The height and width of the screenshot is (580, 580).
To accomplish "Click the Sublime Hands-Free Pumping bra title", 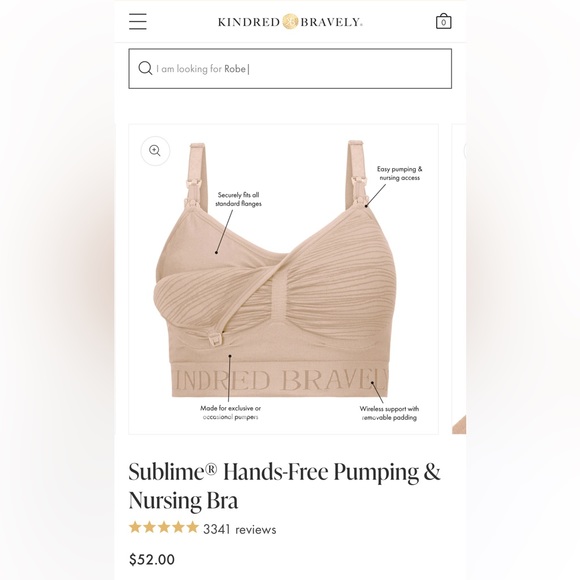I will (284, 486).
